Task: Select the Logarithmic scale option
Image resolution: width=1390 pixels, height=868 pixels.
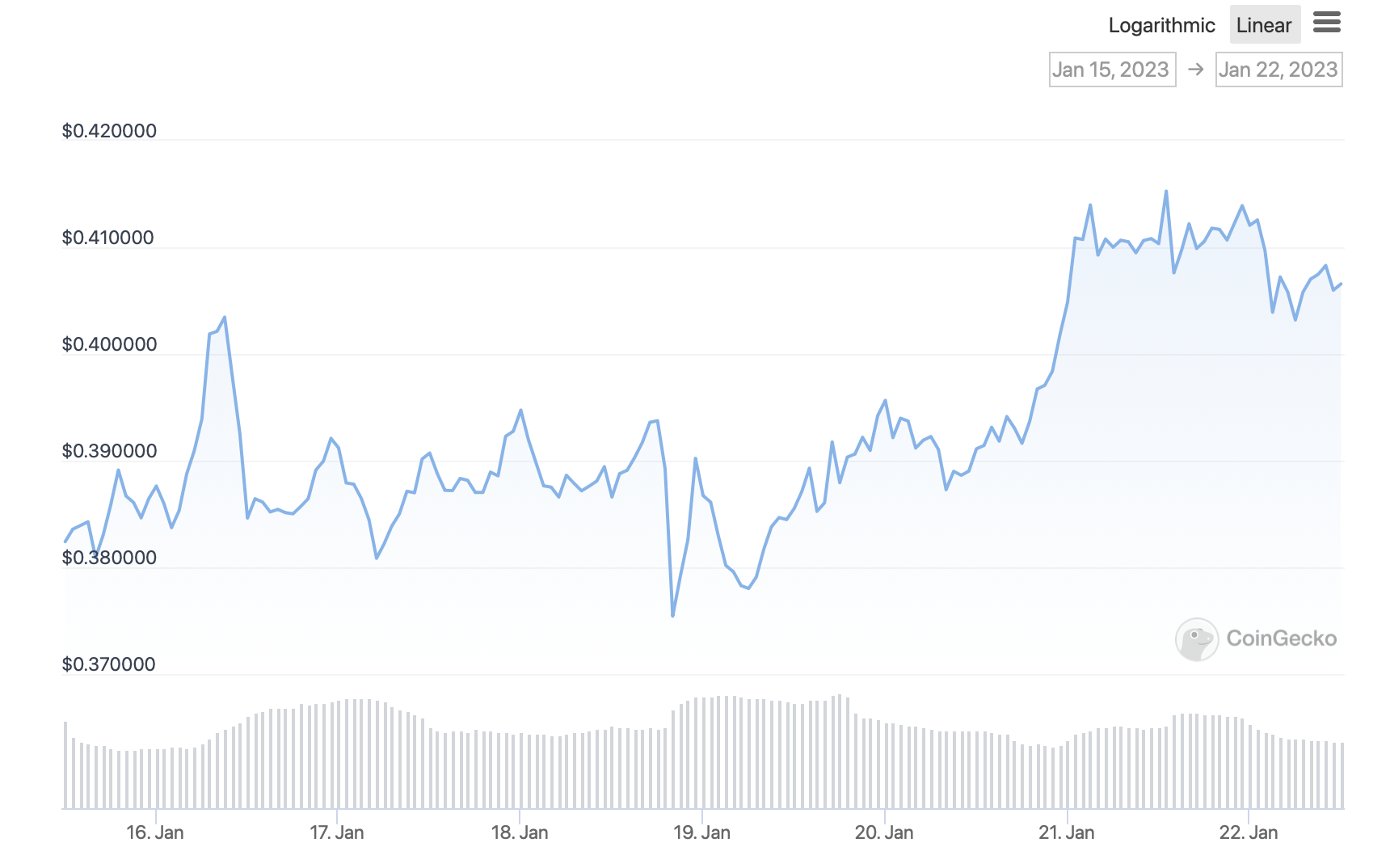Action: [x=1162, y=25]
